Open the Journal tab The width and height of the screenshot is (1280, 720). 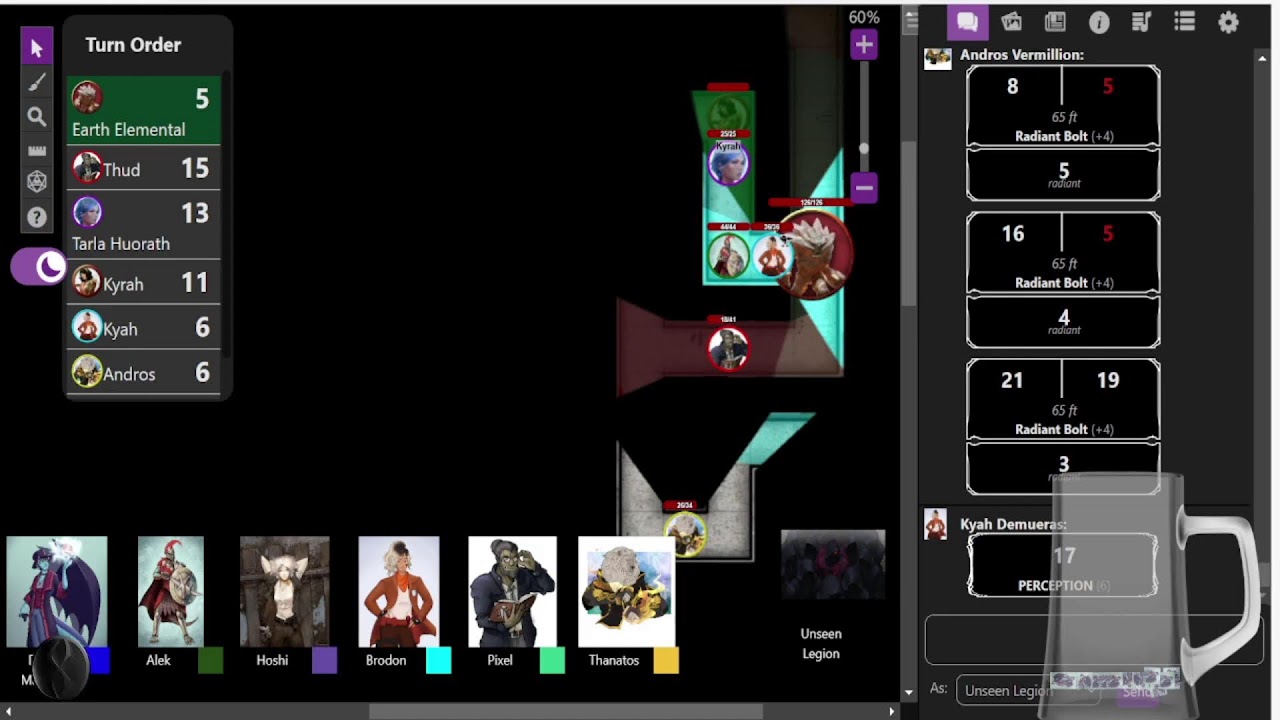pos(1055,22)
